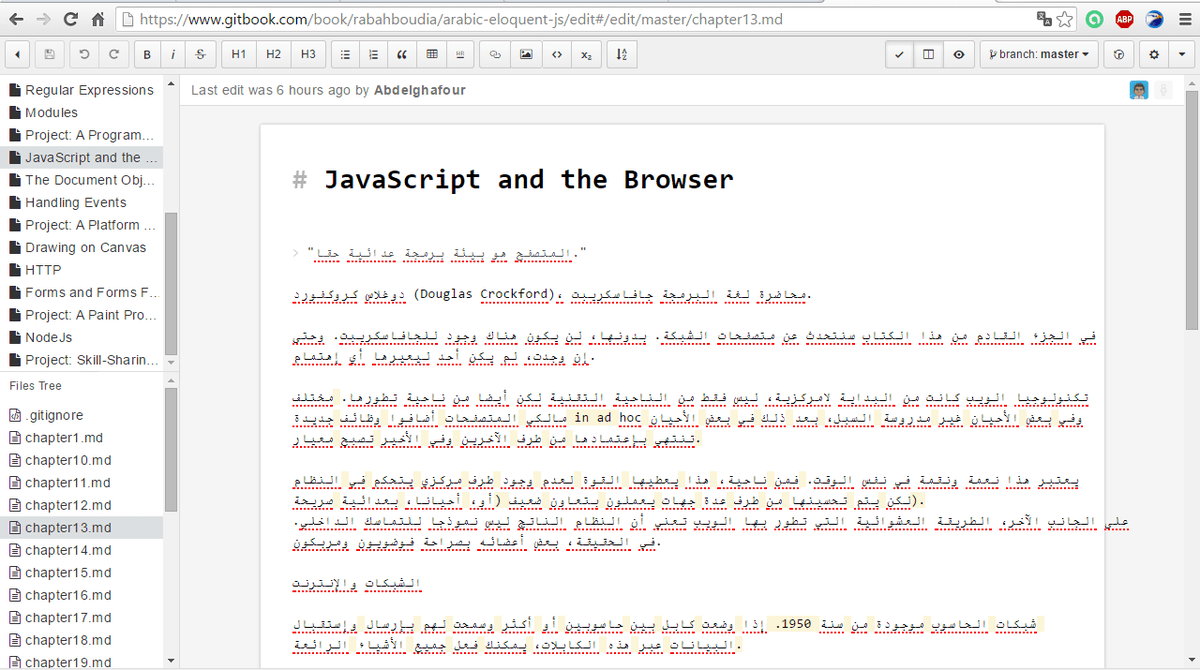Open chapter10.md in files tree

pyautogui.click(x=82, y=460)
